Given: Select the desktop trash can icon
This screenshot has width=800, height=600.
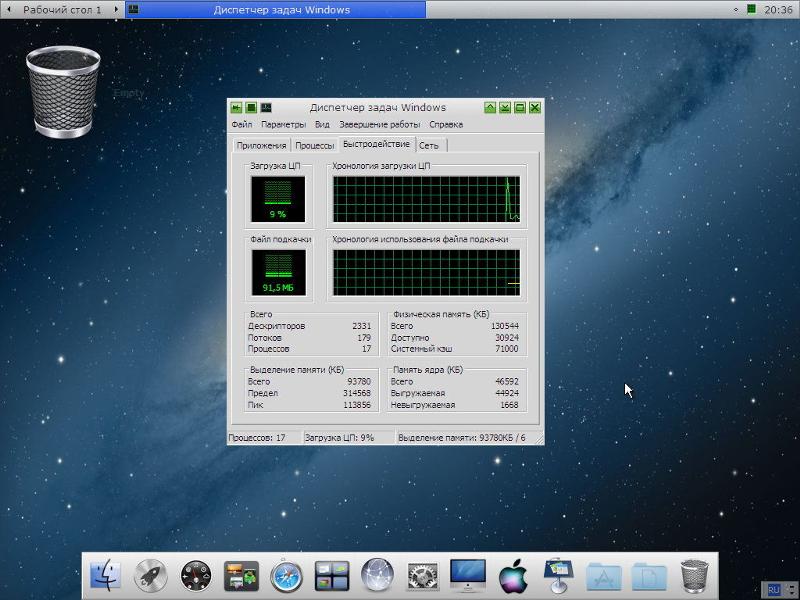Looking at the screenshot, I should [x=63, y=92].
